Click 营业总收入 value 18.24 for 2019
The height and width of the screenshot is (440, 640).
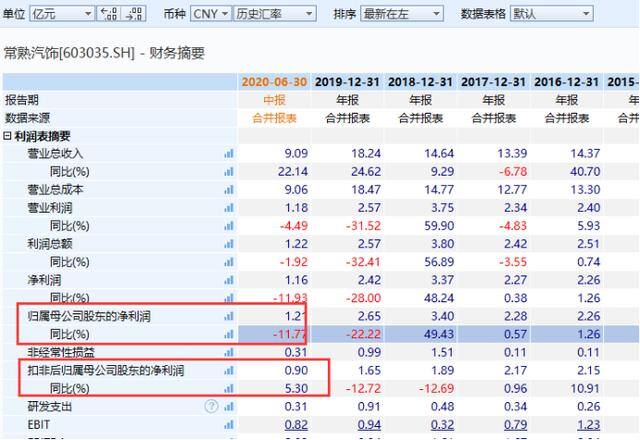[x=366, y=153]
